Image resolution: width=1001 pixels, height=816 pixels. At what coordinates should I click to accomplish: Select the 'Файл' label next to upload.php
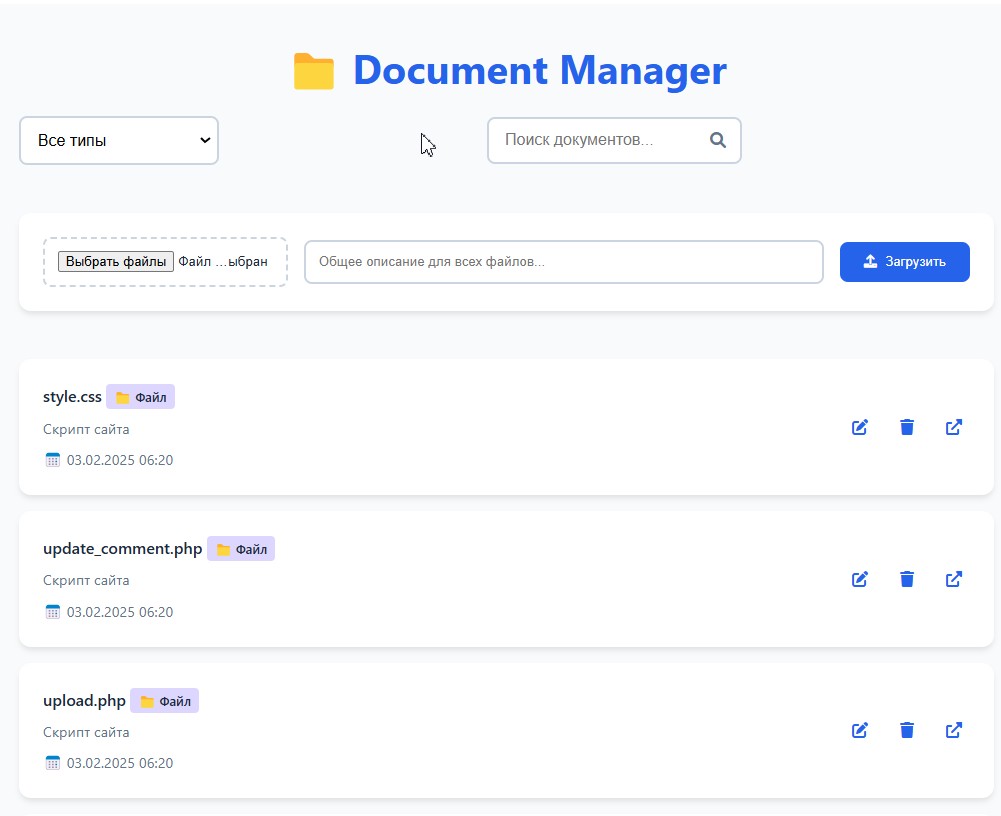pos(165,701)
